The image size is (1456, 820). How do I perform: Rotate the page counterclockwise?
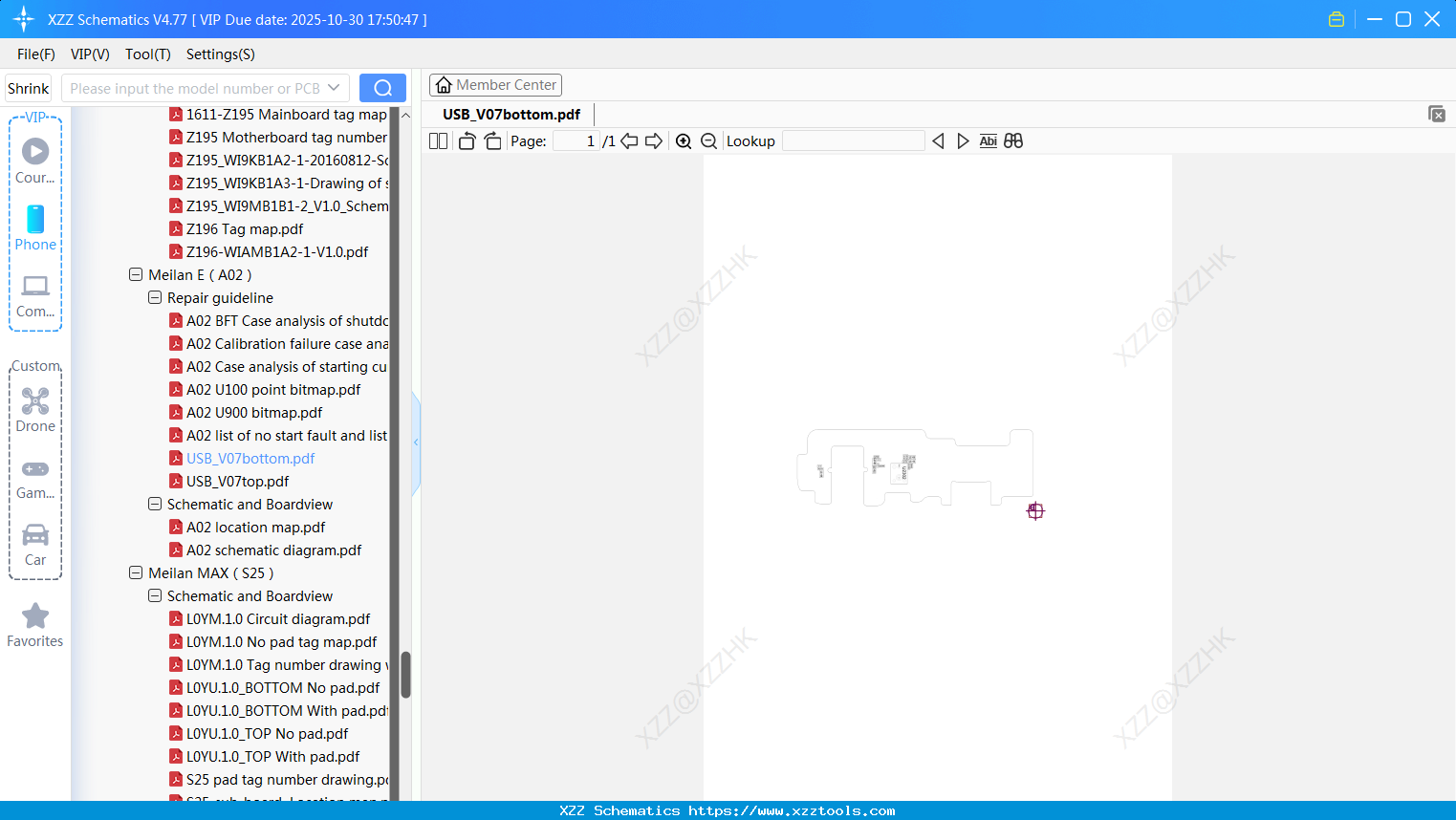(467, 141)
